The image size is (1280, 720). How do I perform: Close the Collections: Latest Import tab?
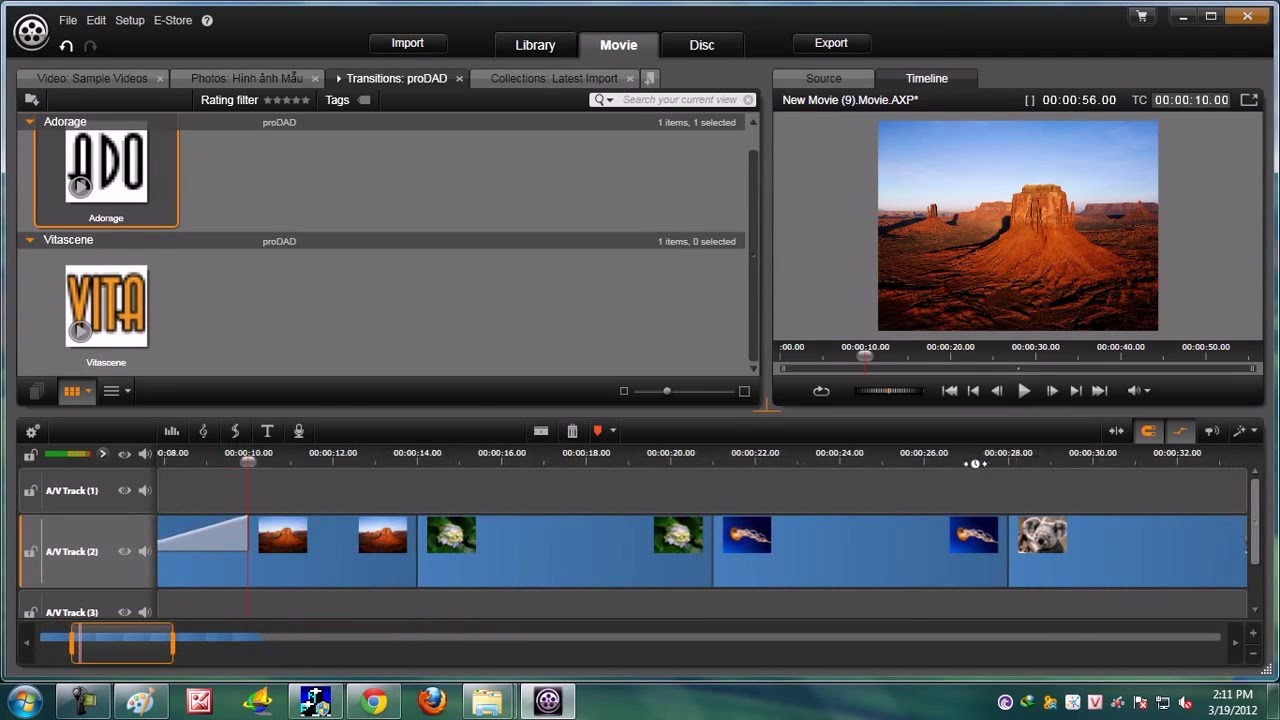631,78
